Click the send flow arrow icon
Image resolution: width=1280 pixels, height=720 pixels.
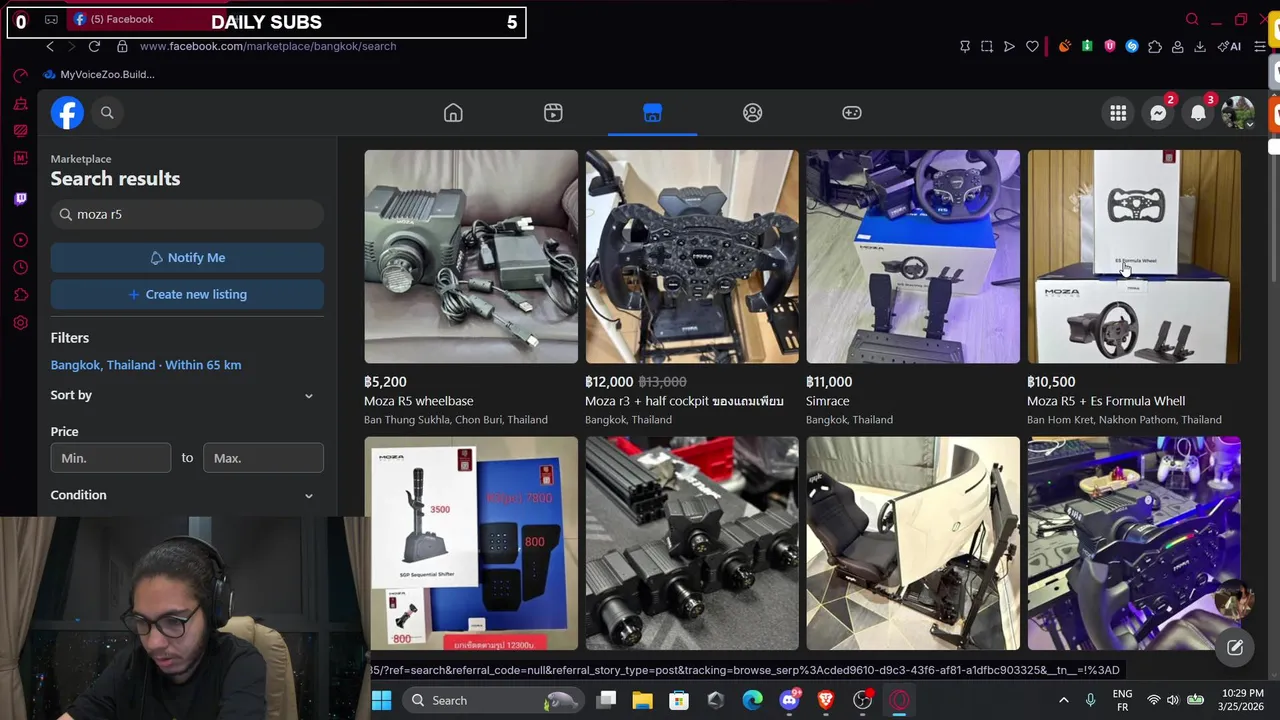coord(1009,46)
